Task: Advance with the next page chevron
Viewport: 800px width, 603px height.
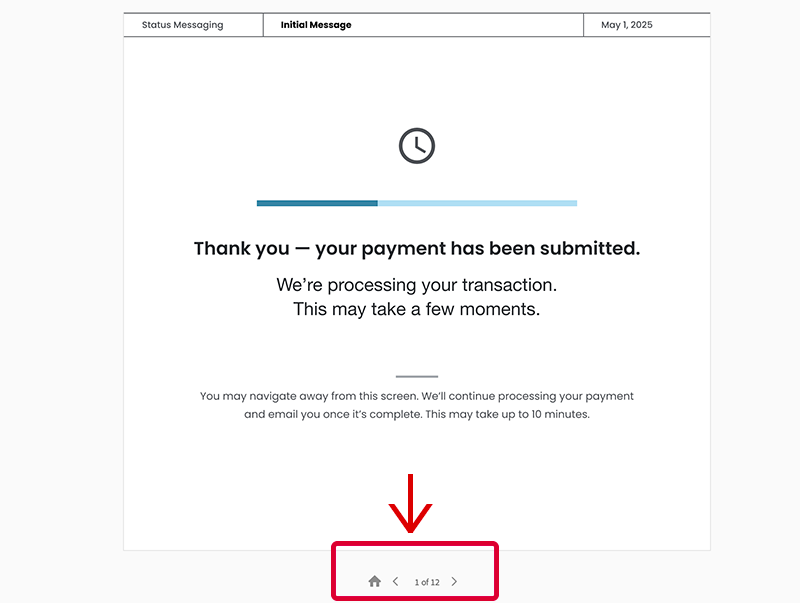Action: tap(454, 581)
